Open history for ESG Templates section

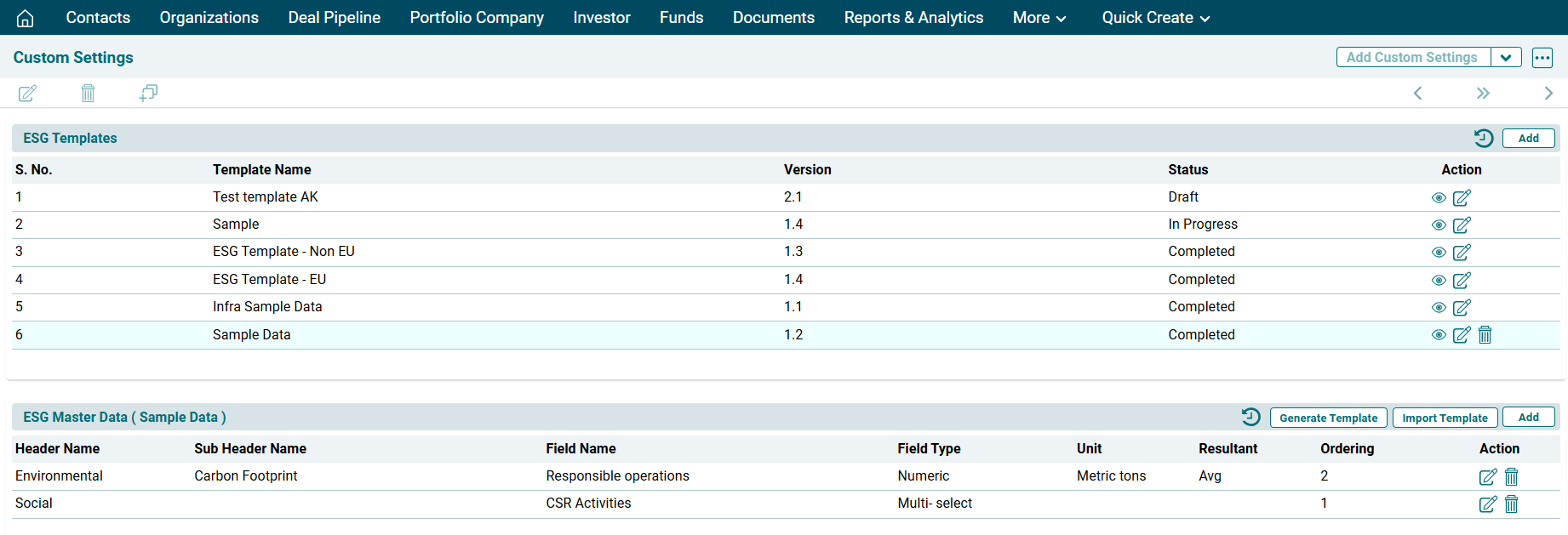point(1483,138)
